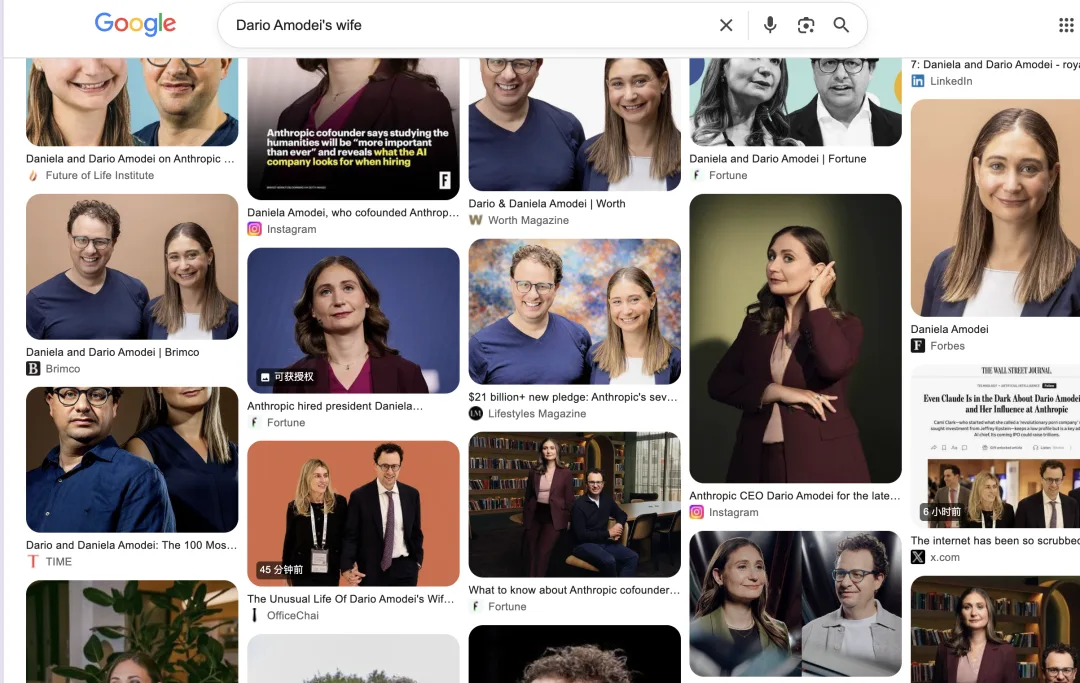Screen dimensions: 1080x683
Task: Click the OfficeChai source icon
Action: click(x=254, y=616)
